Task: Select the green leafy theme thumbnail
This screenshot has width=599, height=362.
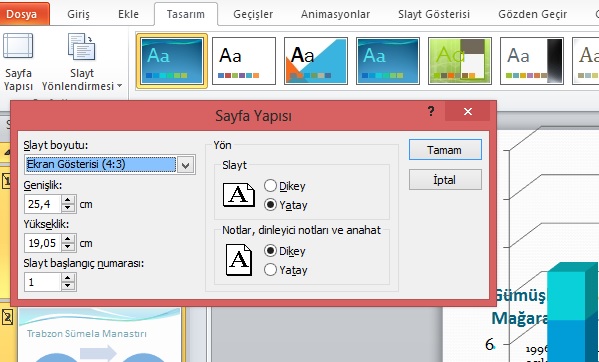Action: coord(460,61)
